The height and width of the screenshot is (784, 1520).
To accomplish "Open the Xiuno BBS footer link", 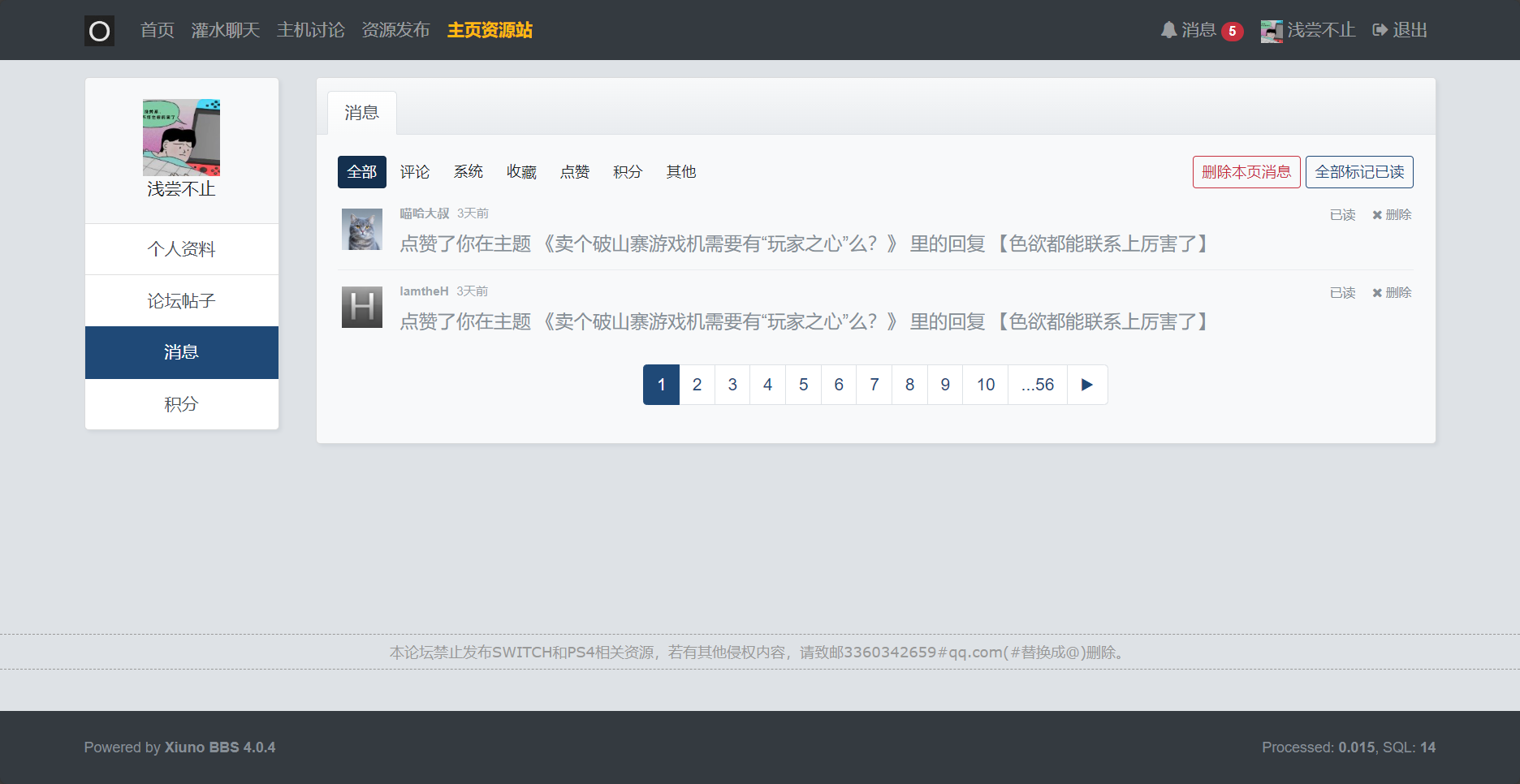I will tap(219, 747).
